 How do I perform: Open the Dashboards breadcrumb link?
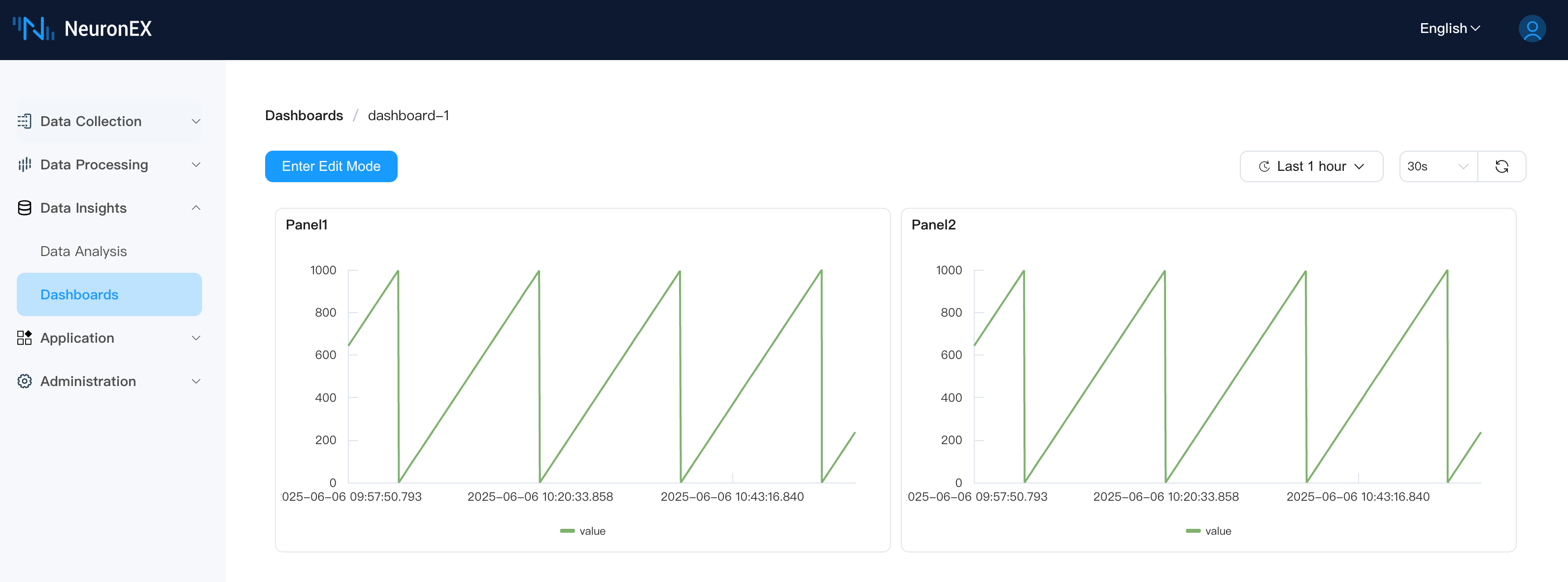304,115
